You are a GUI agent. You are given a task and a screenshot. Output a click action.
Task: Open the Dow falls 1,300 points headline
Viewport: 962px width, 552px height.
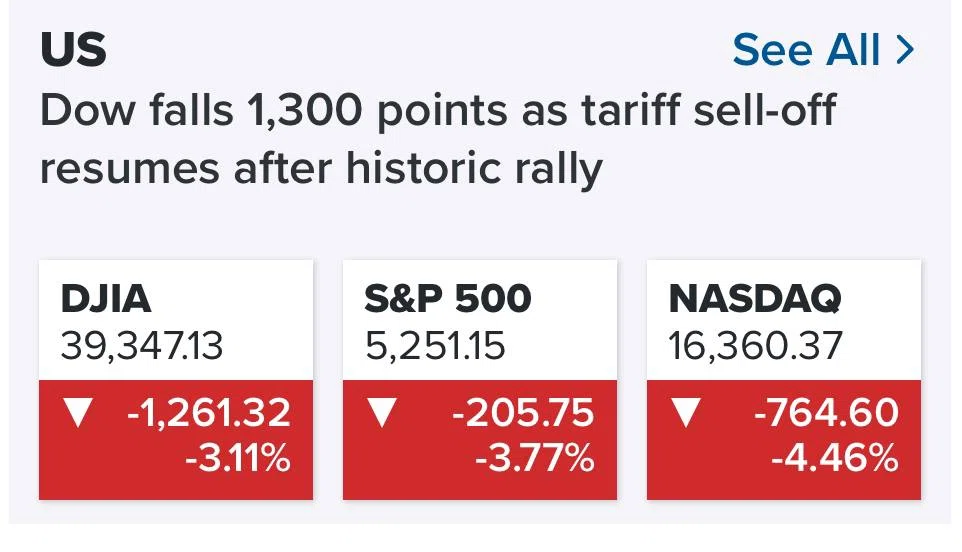438,139
